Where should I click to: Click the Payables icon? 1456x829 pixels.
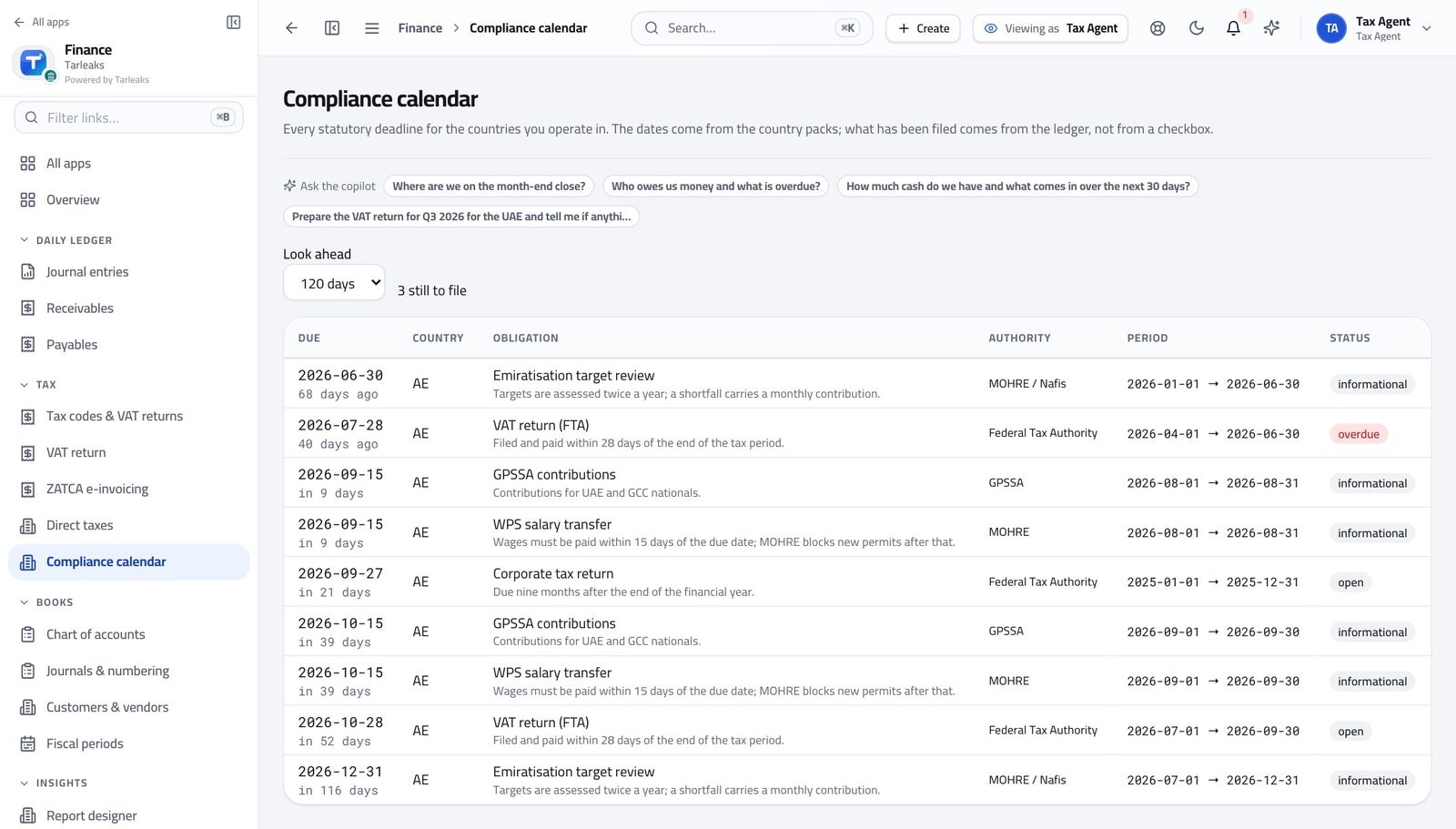tap(28, 345)
